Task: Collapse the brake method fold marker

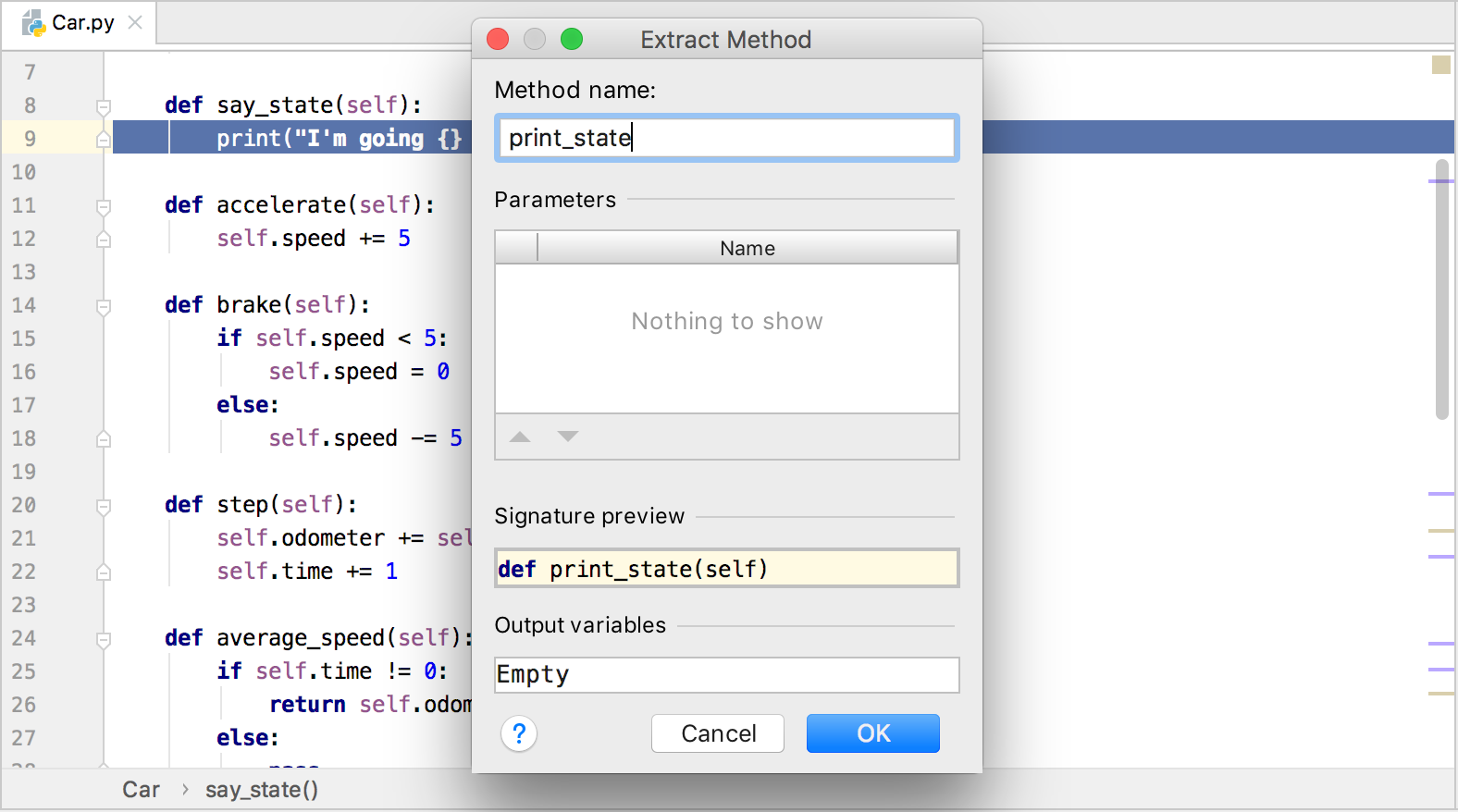Action: [104, 306]
